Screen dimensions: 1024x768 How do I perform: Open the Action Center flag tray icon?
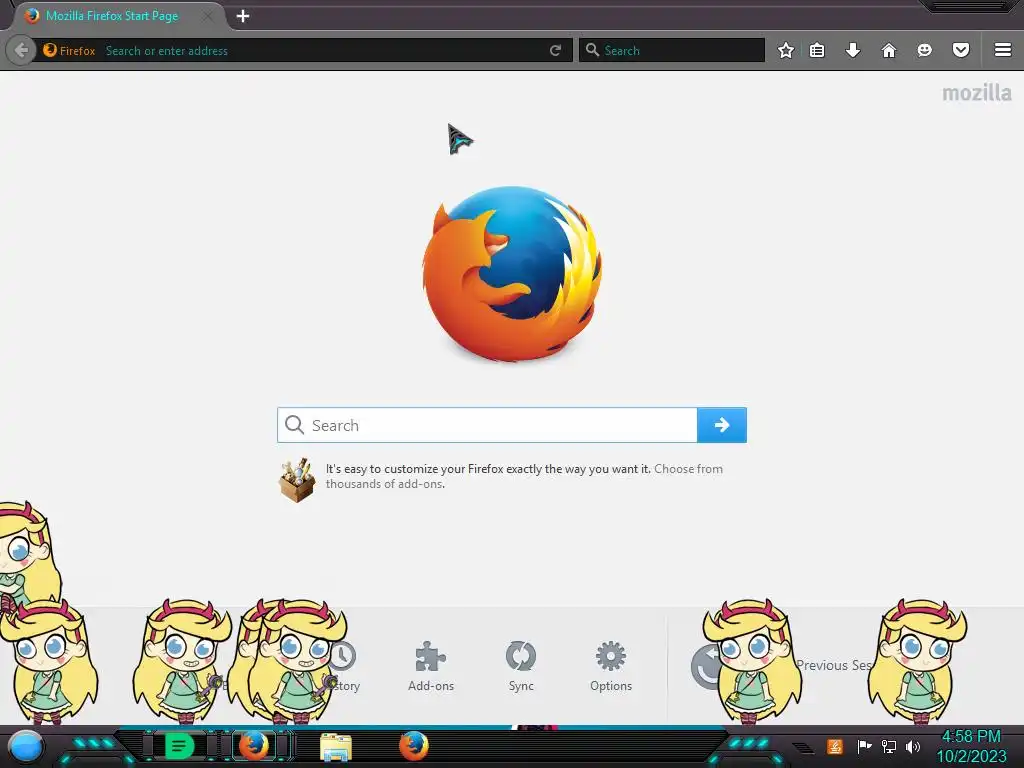click(864, 746)
